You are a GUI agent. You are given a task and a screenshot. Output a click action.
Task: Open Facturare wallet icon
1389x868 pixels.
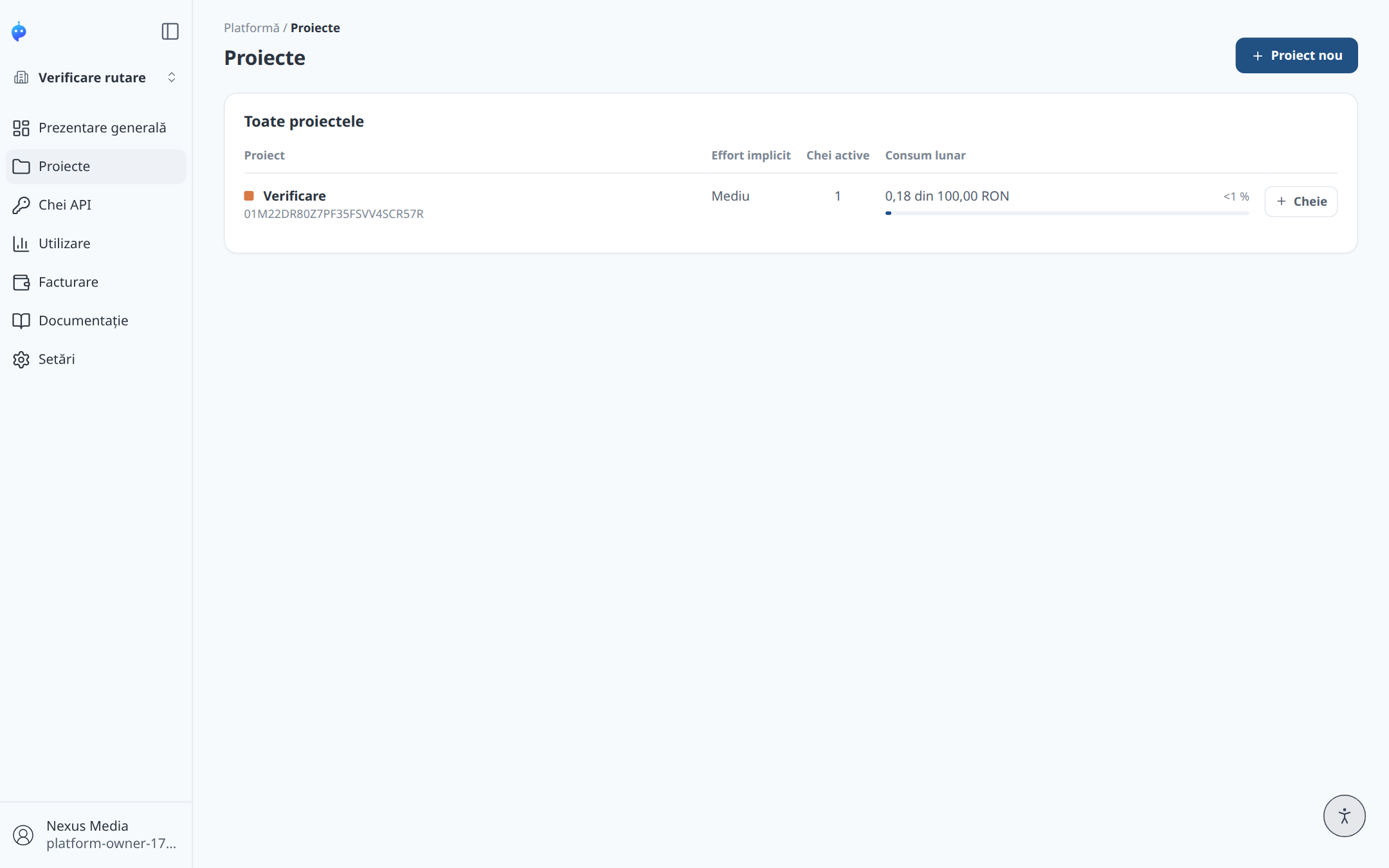(21, 282)
